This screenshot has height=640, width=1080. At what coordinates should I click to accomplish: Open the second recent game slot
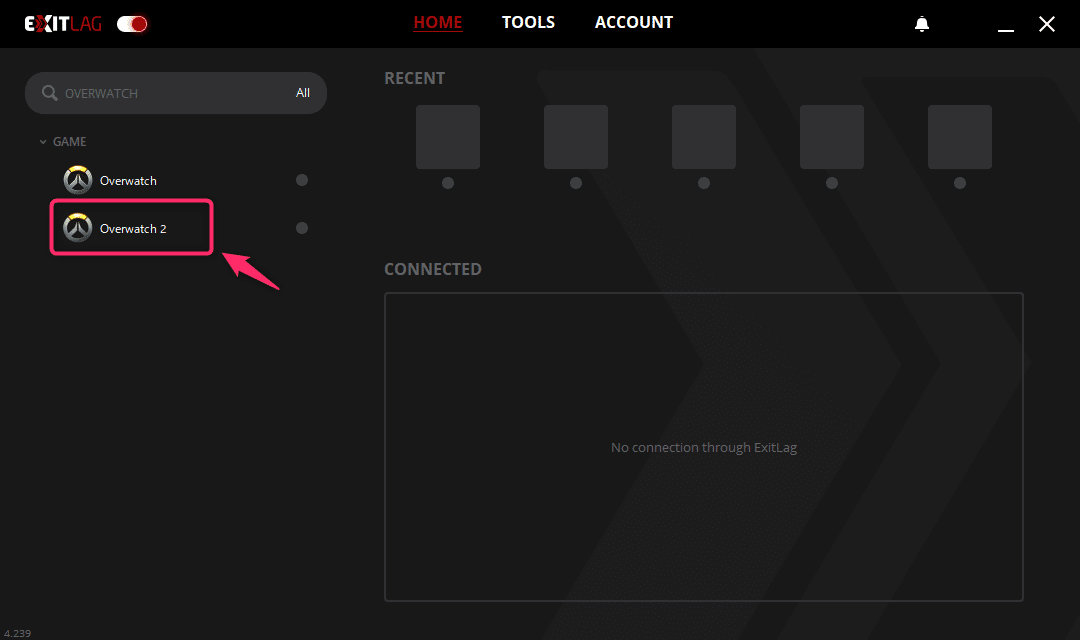tap(576, 137)
